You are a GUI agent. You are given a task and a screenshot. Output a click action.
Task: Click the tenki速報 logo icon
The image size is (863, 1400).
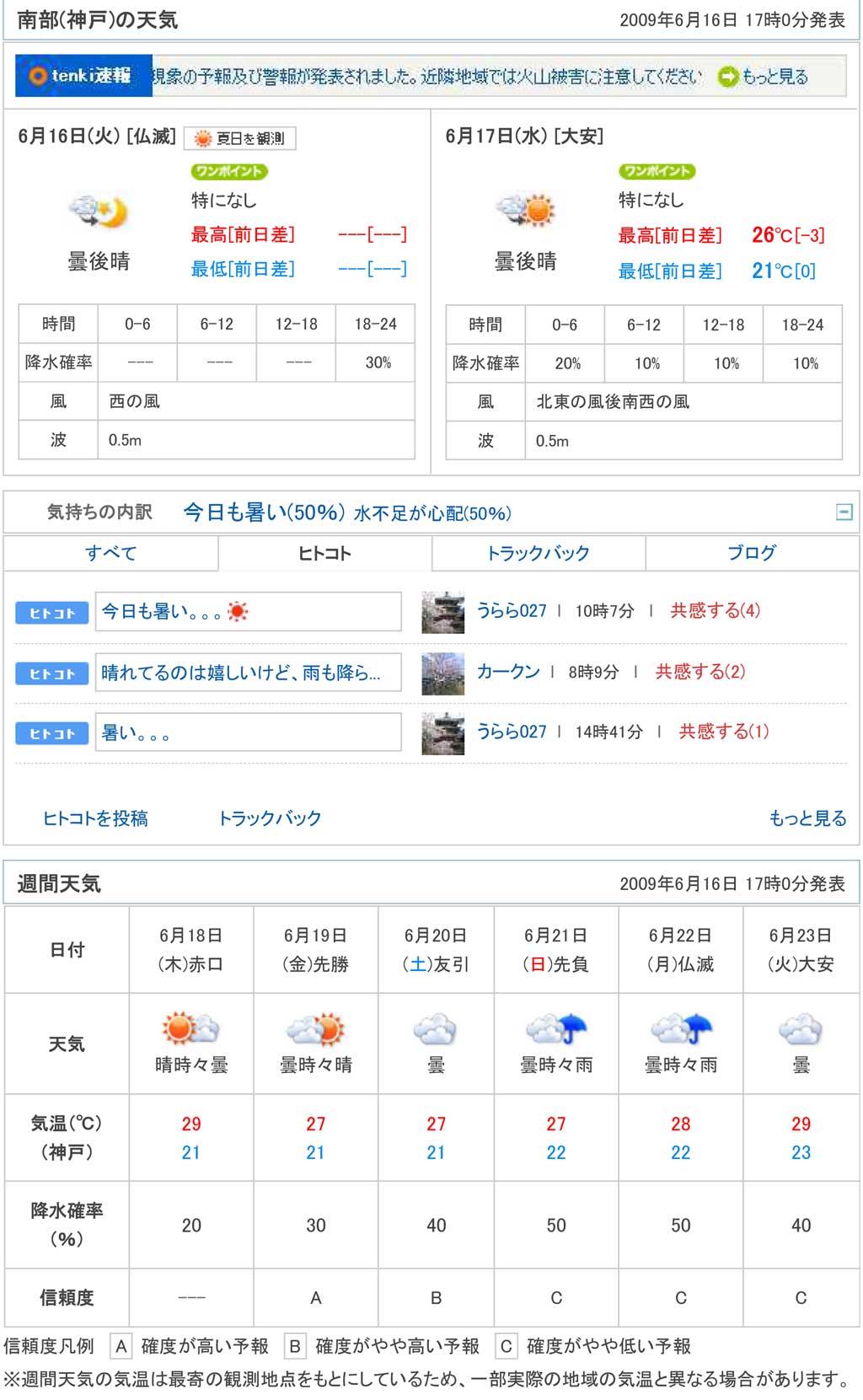83,76
